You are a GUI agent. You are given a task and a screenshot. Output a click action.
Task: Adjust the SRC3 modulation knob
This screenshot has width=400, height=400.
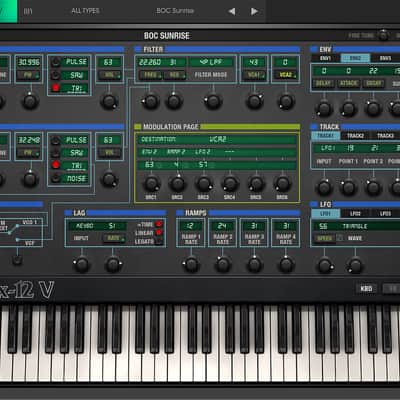pyautogui.click(x=203, y=184)
